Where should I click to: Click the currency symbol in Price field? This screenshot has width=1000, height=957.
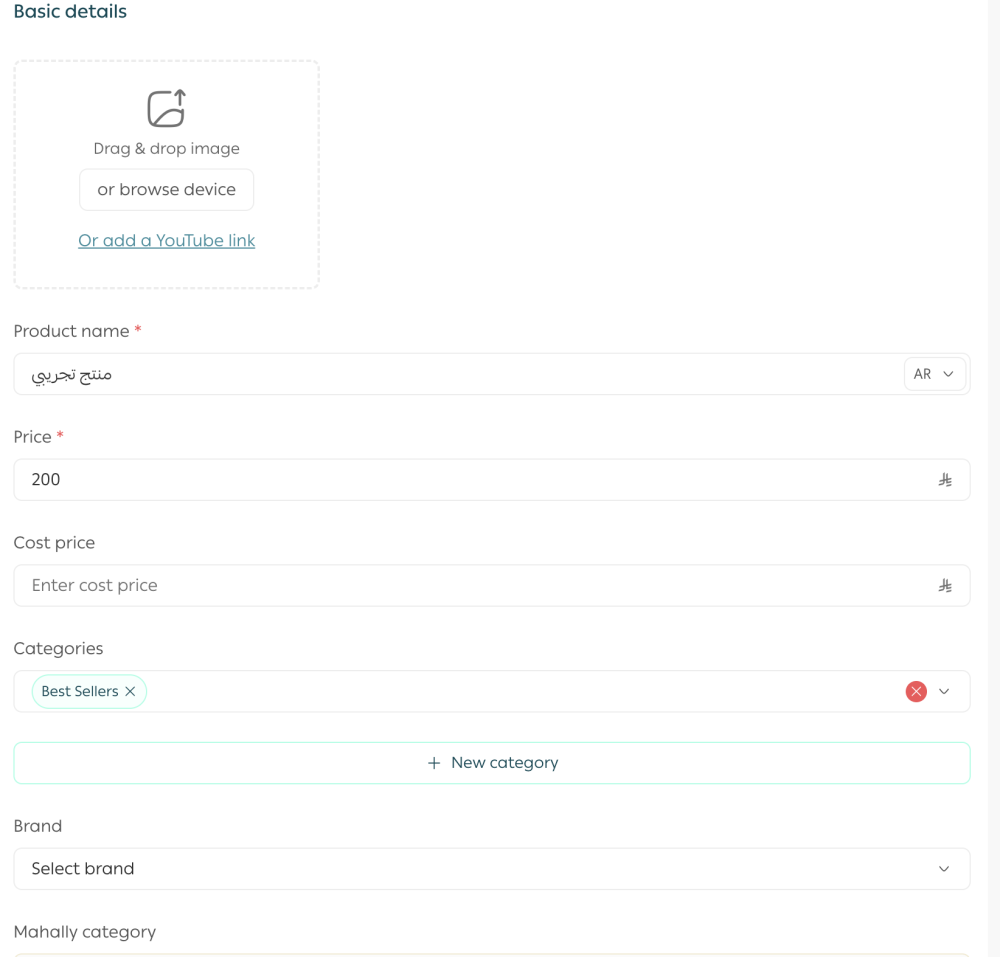(x=944, y=480)
